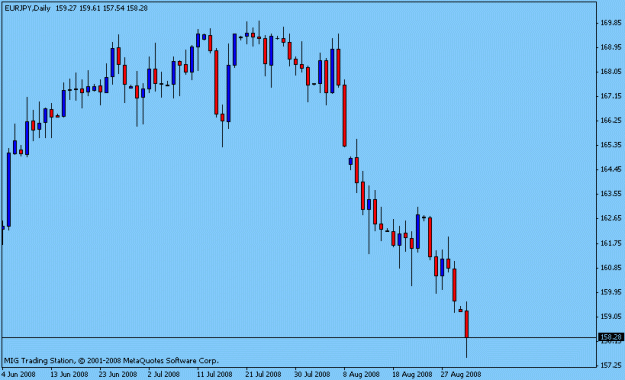Viewport: 625px width, 380px height.
Task: Click the EURJPY,Daily chart title
Action: [x=28, y=8]
